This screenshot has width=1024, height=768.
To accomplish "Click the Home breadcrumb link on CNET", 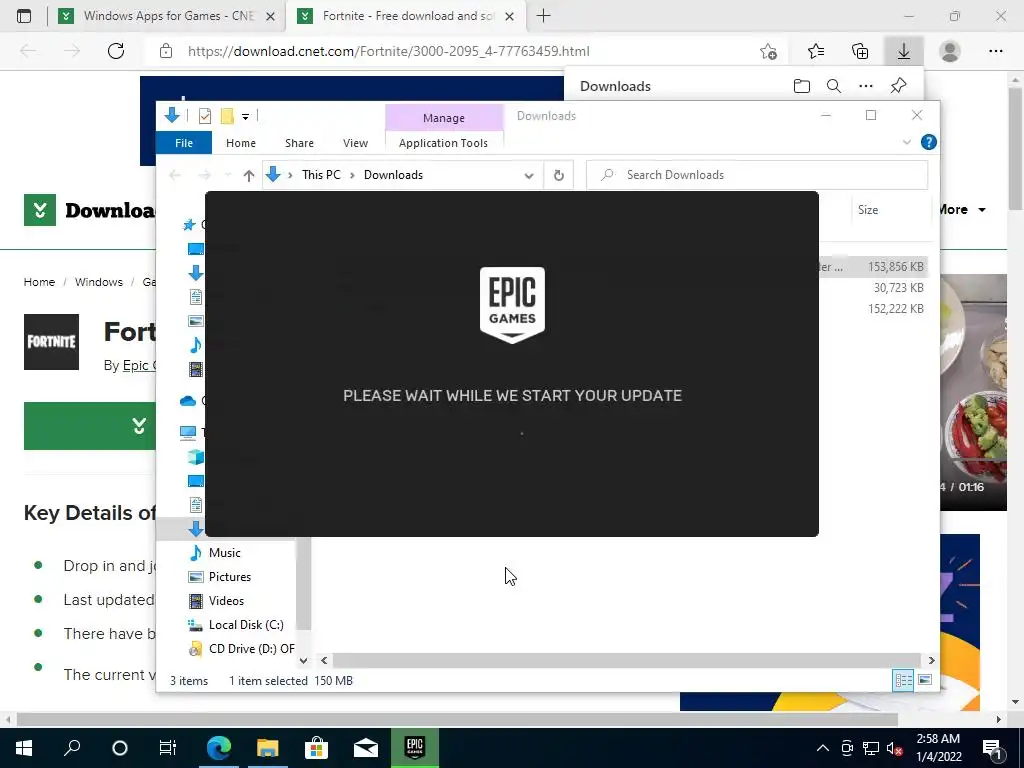I will [39, 282].
